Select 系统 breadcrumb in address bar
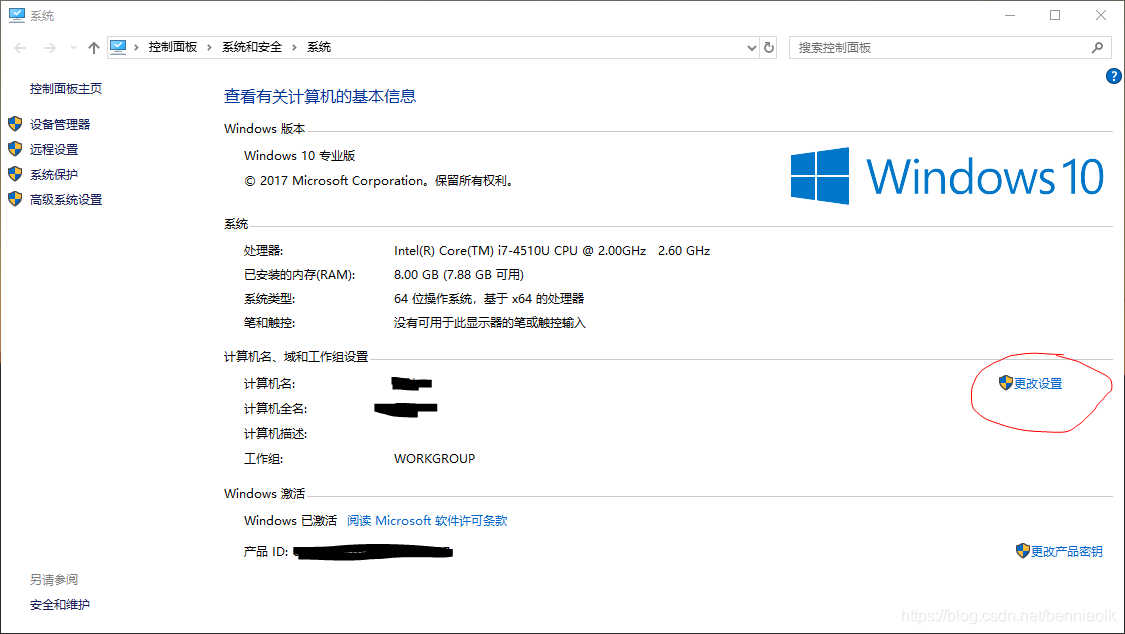Screen dimensions: 1125x634 tap(319, 47)
